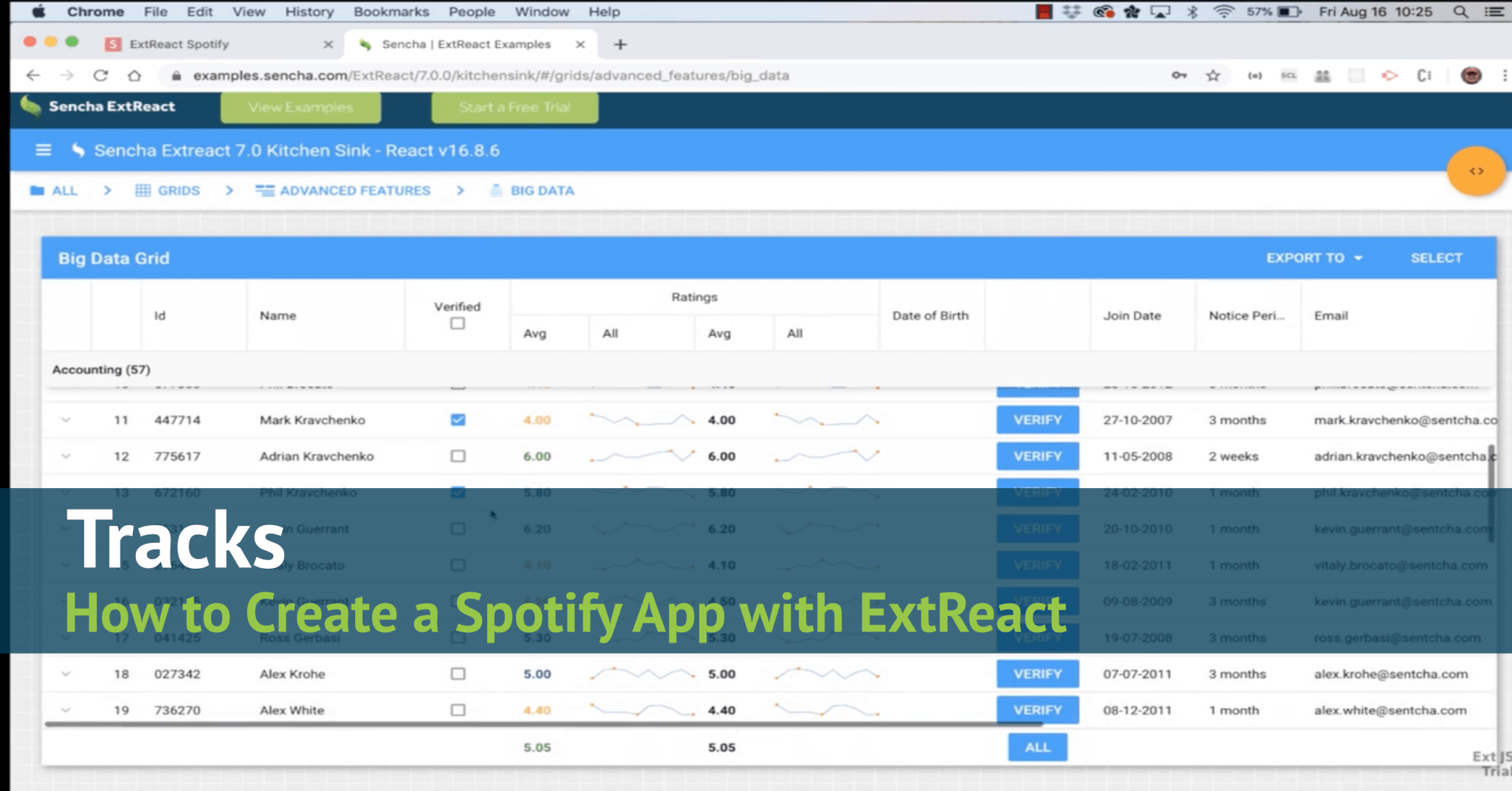Open the Wi-Fi status menu

point(1223,12)
